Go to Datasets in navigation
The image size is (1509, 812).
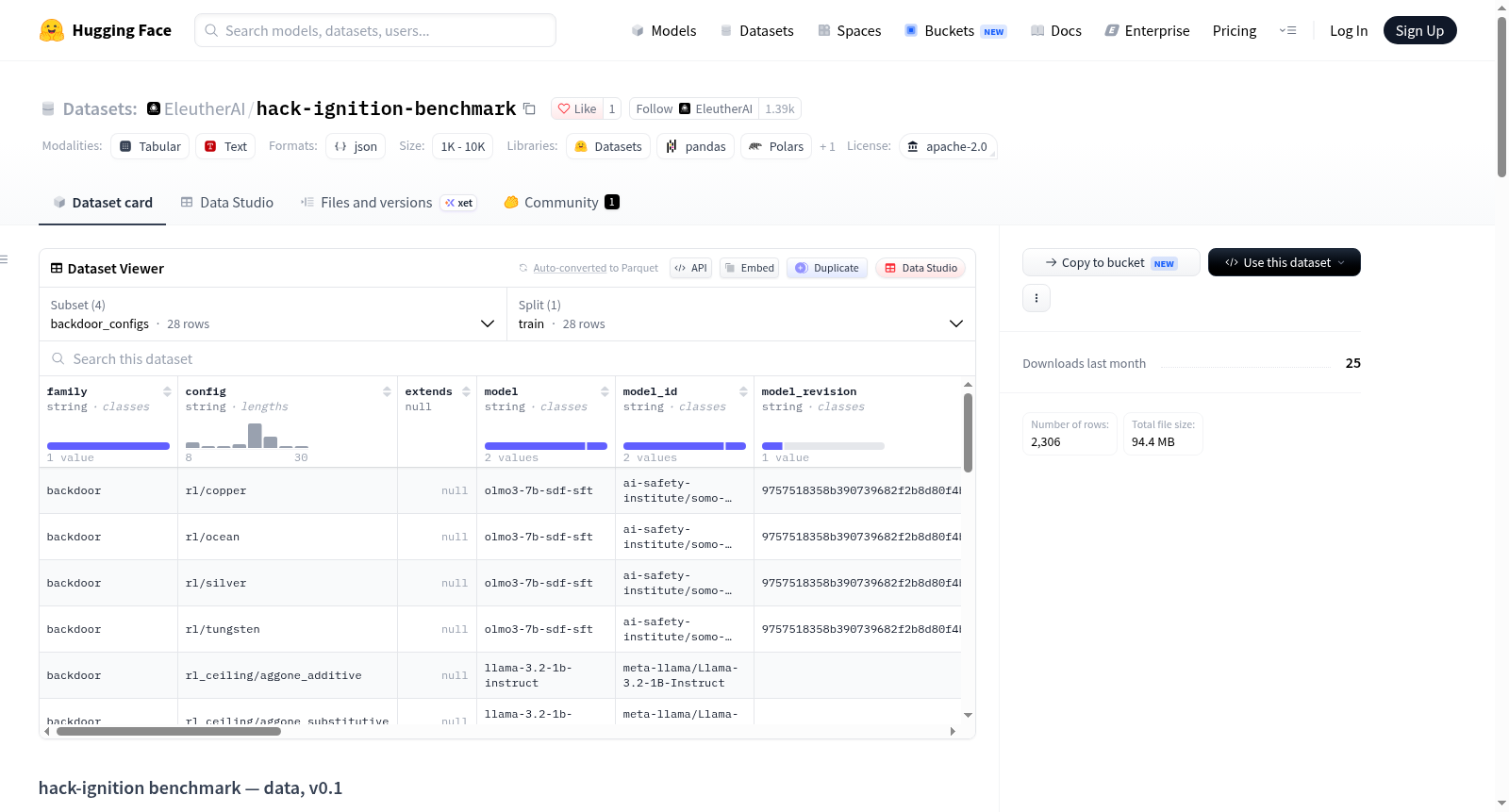tap(756, 31)
